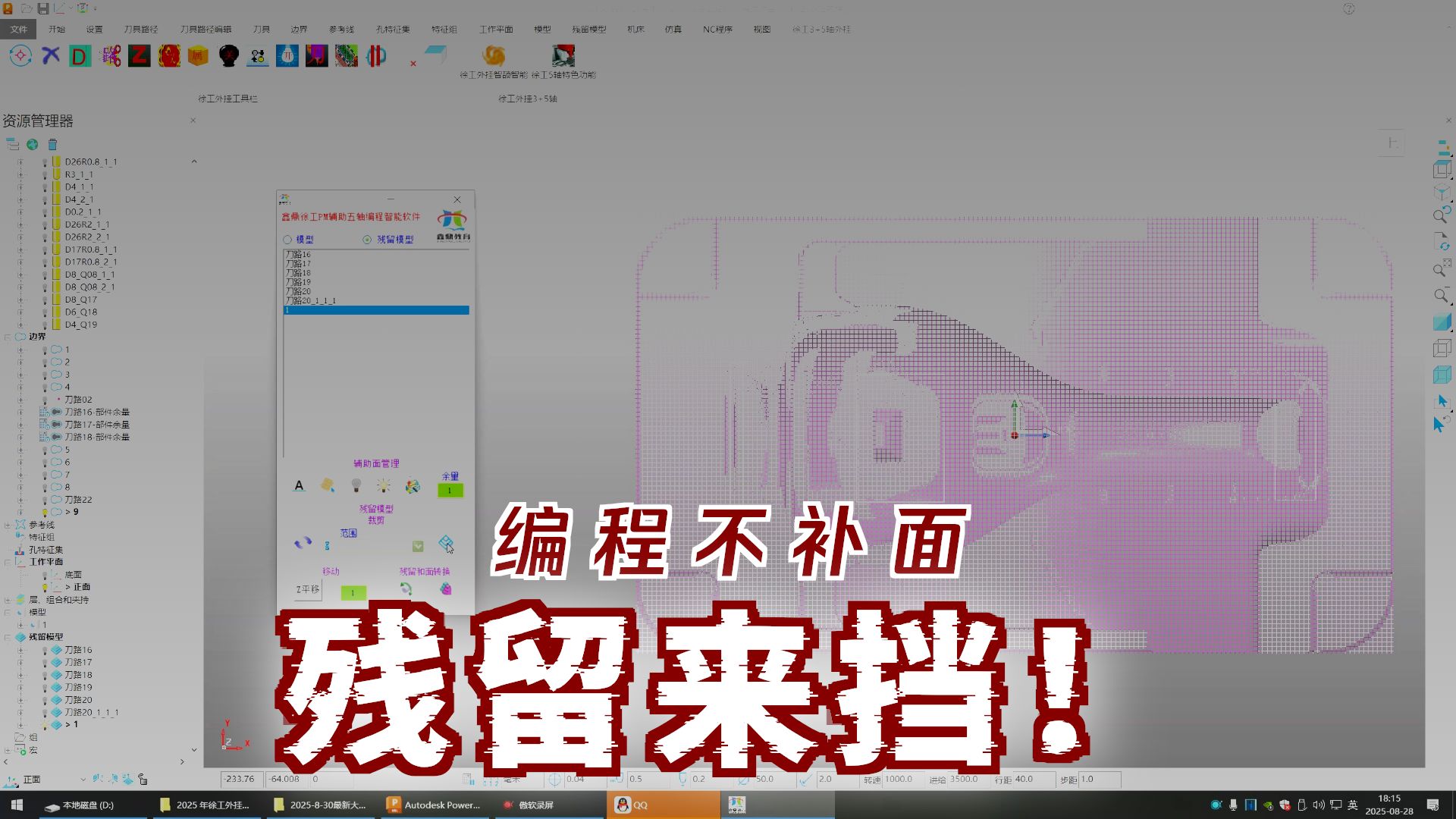Click the diamond trim icon in 残留模型裁剪

[446, 542]
